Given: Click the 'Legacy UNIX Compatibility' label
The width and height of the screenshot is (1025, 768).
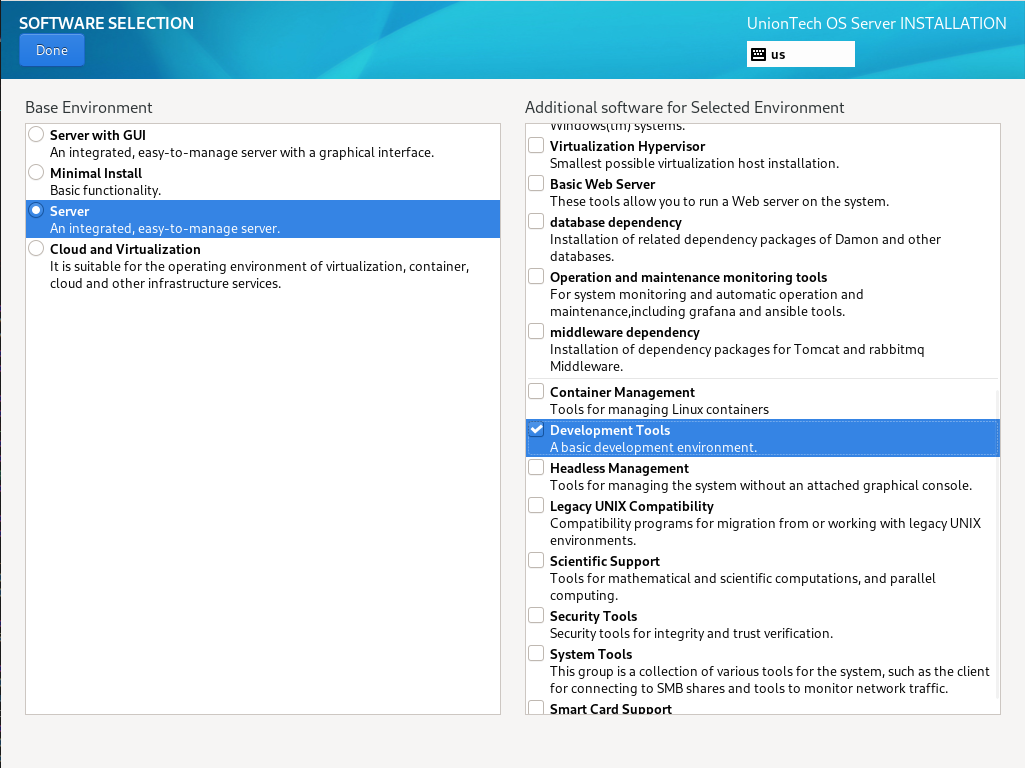Looking at the screenshot, I should coord(631,506).
